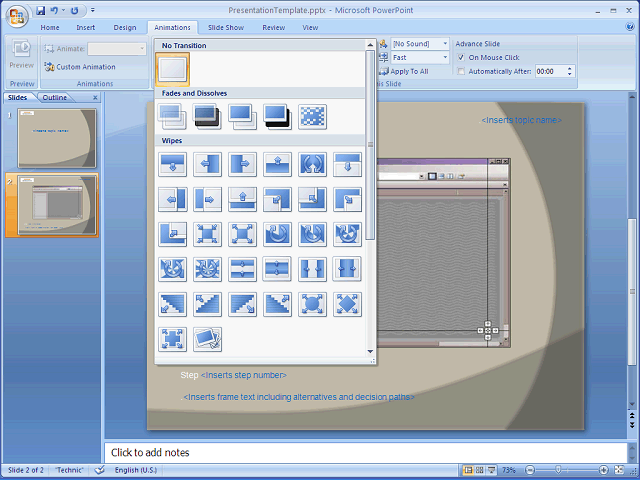Viewport: 640px width, 480px height.
Task: Switch to Normal view in status bar
Action: tap(468, 470)
